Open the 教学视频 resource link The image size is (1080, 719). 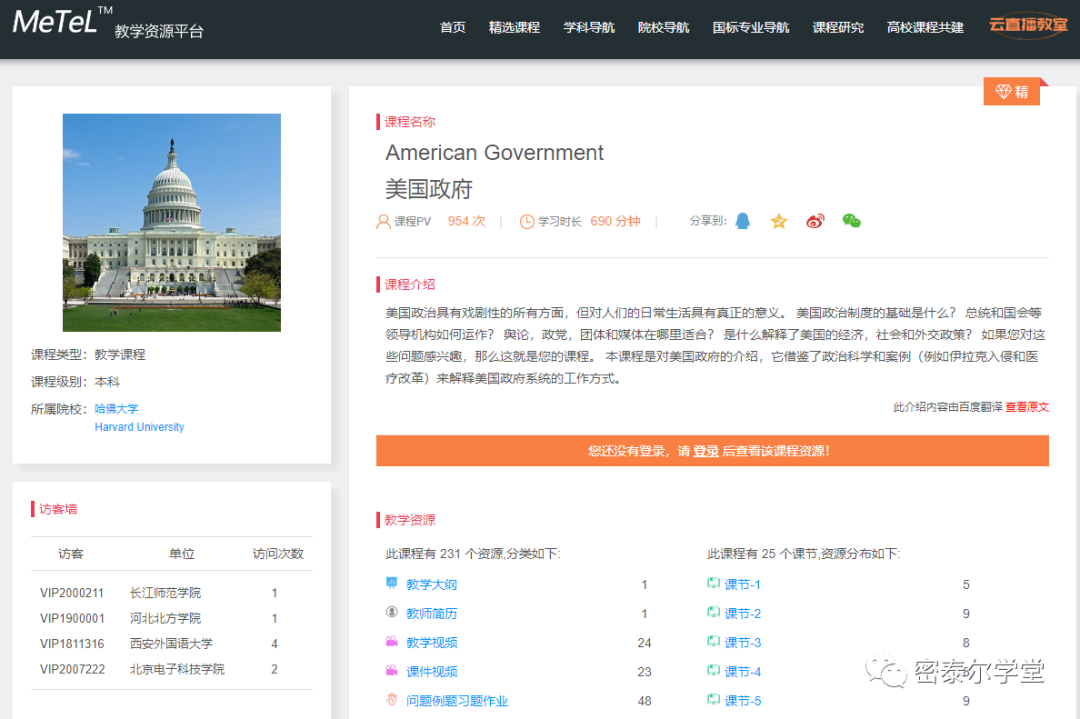(x=431, y=643)
